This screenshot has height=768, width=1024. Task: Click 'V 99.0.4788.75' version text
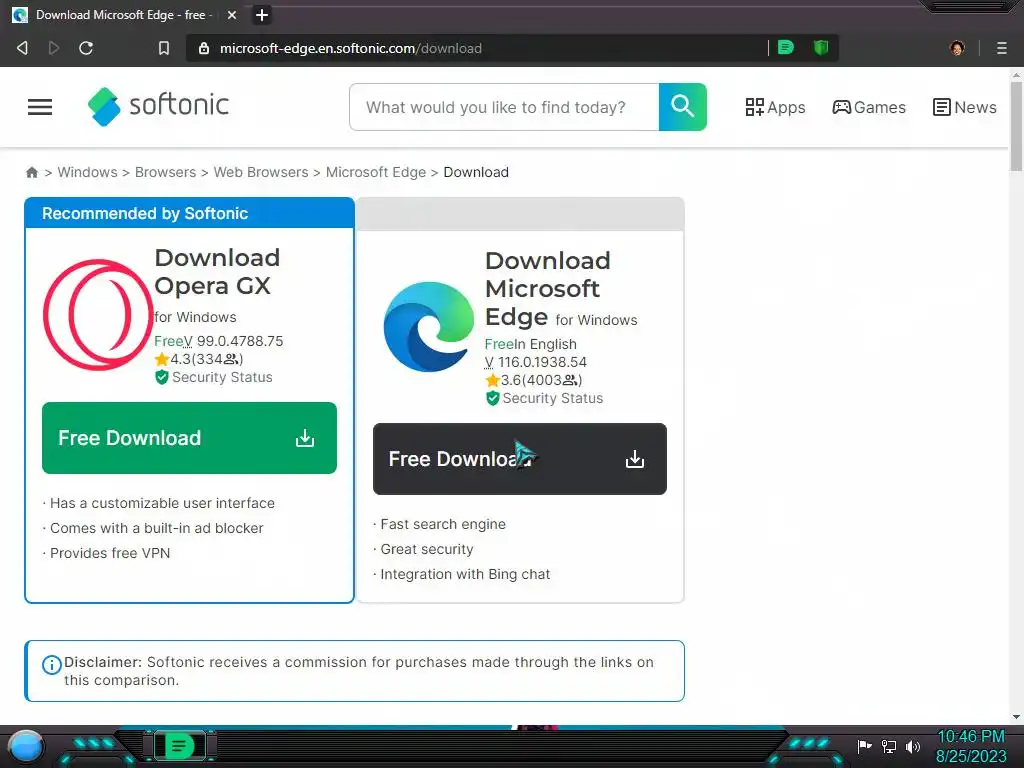pos(233,342)
